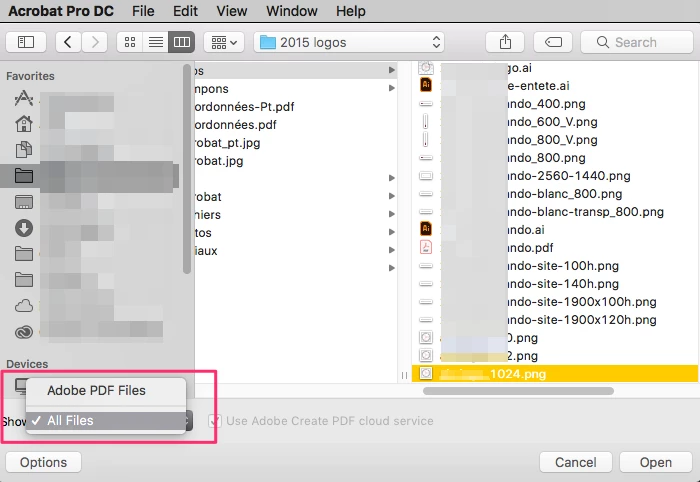The width and height of the screenshot is (700, 482).
Task: Click the Illustrator icon of ndo.ai
Action: 426,229
